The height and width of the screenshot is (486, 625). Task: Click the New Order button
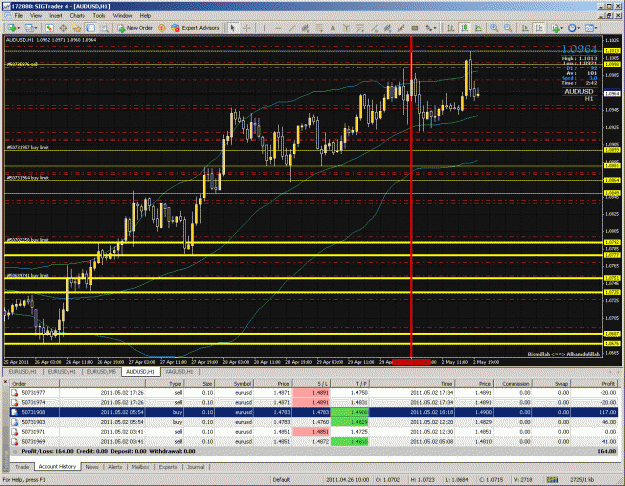pyautogui.click(x=135, y=28)
